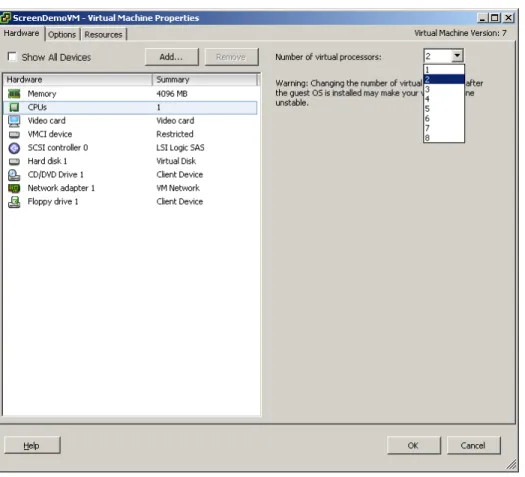Enable Show All Devices checkbox
The height and width of the screenshot is (477, 525).
(x=12, y=57)
